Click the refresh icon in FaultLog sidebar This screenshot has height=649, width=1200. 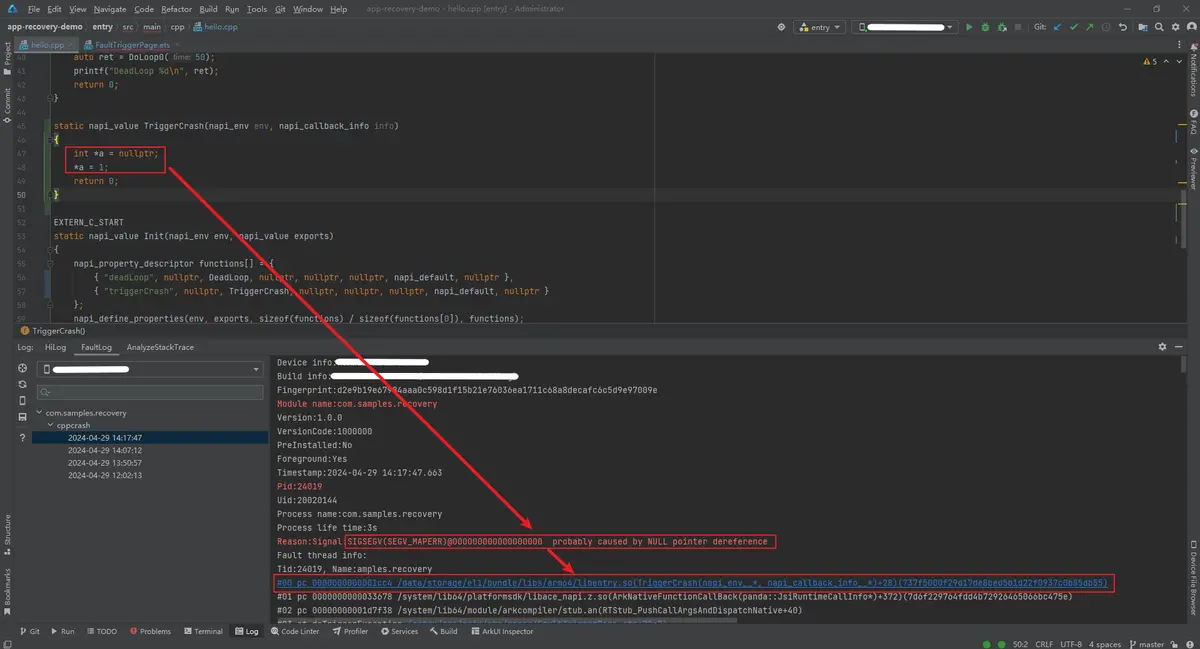click(23, 384)
